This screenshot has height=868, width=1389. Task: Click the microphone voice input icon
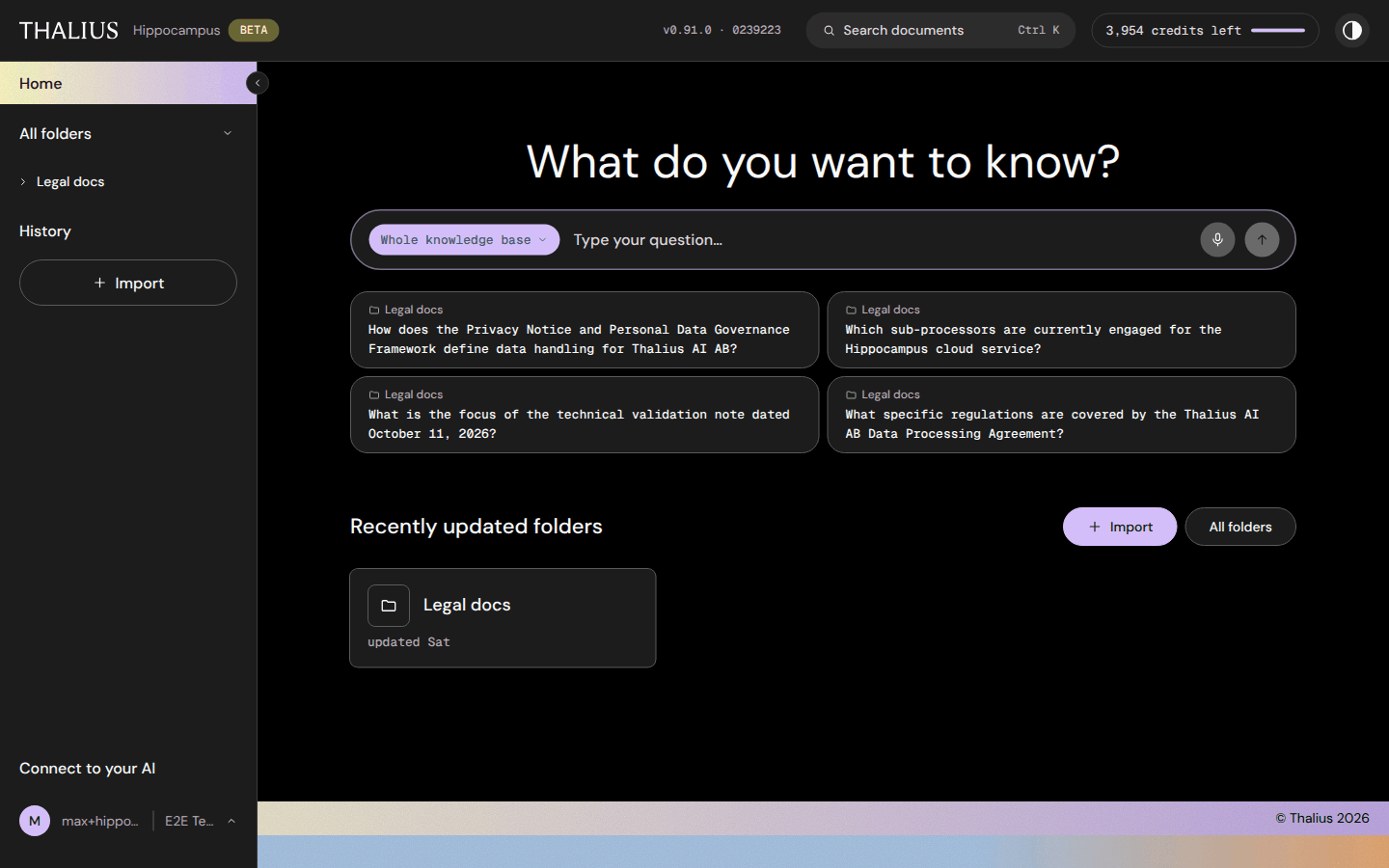1217,240
